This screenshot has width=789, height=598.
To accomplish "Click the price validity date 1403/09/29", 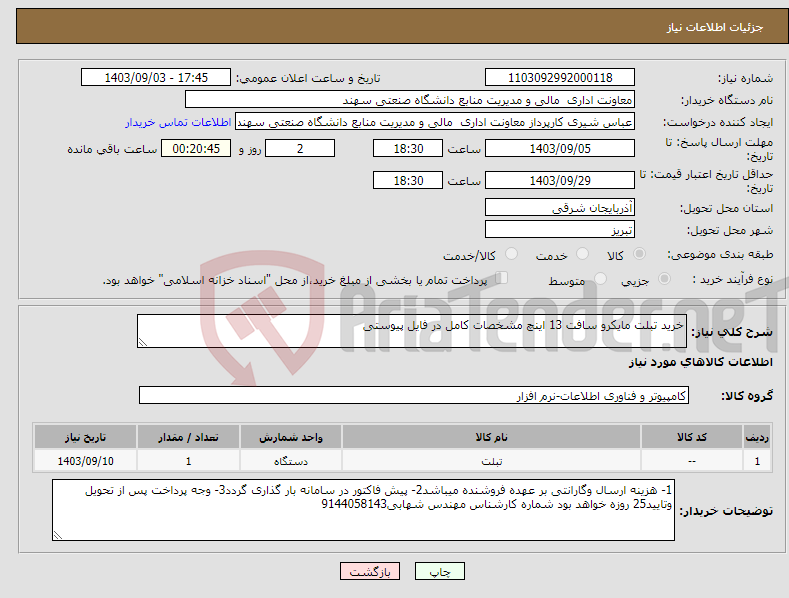I will 560,180.
